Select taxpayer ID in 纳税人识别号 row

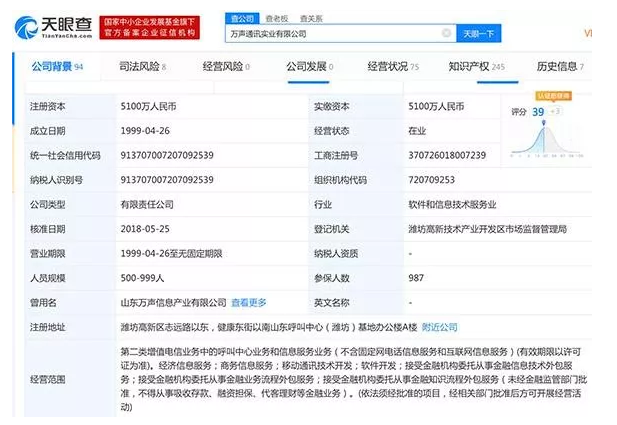(x=167, y=180)
